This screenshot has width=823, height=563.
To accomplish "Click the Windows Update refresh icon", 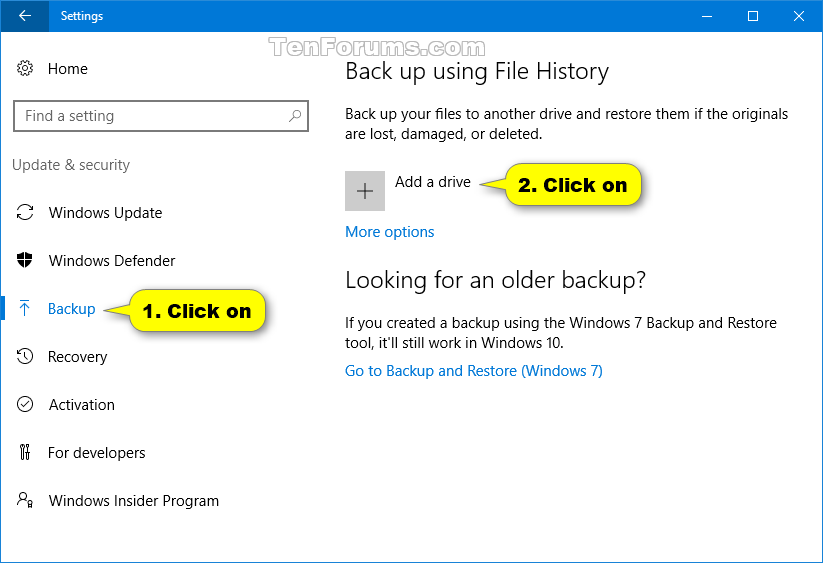I will pyautogui.click(x=25, y=212).
